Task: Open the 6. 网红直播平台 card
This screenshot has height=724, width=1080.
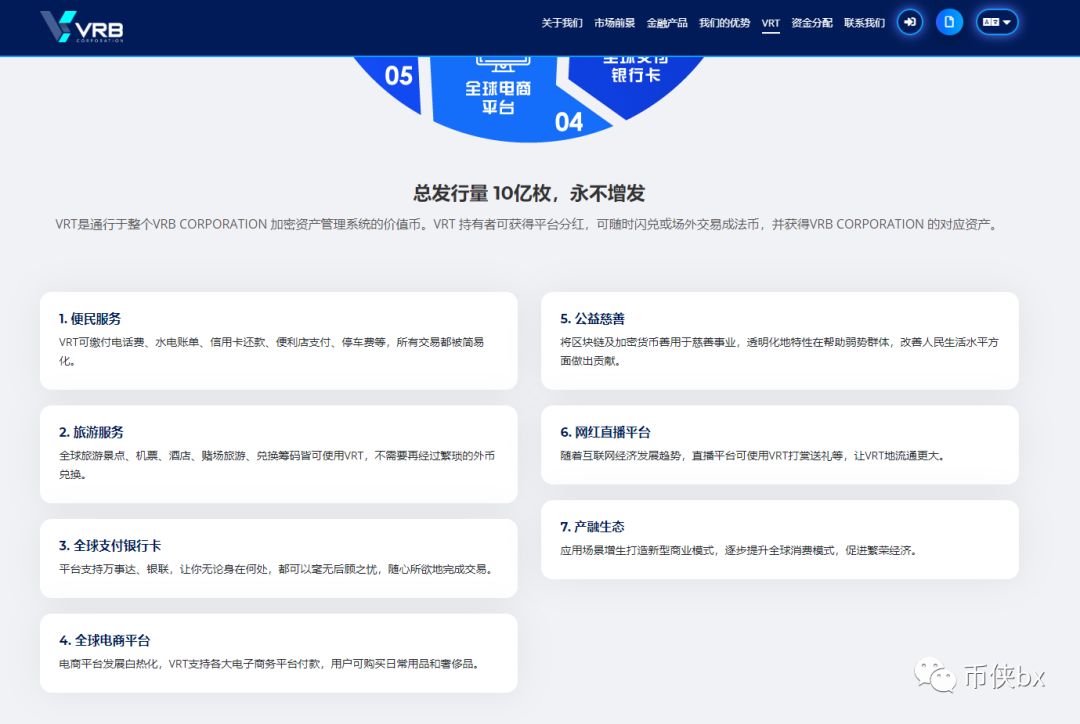Action: tap(780, 444)
